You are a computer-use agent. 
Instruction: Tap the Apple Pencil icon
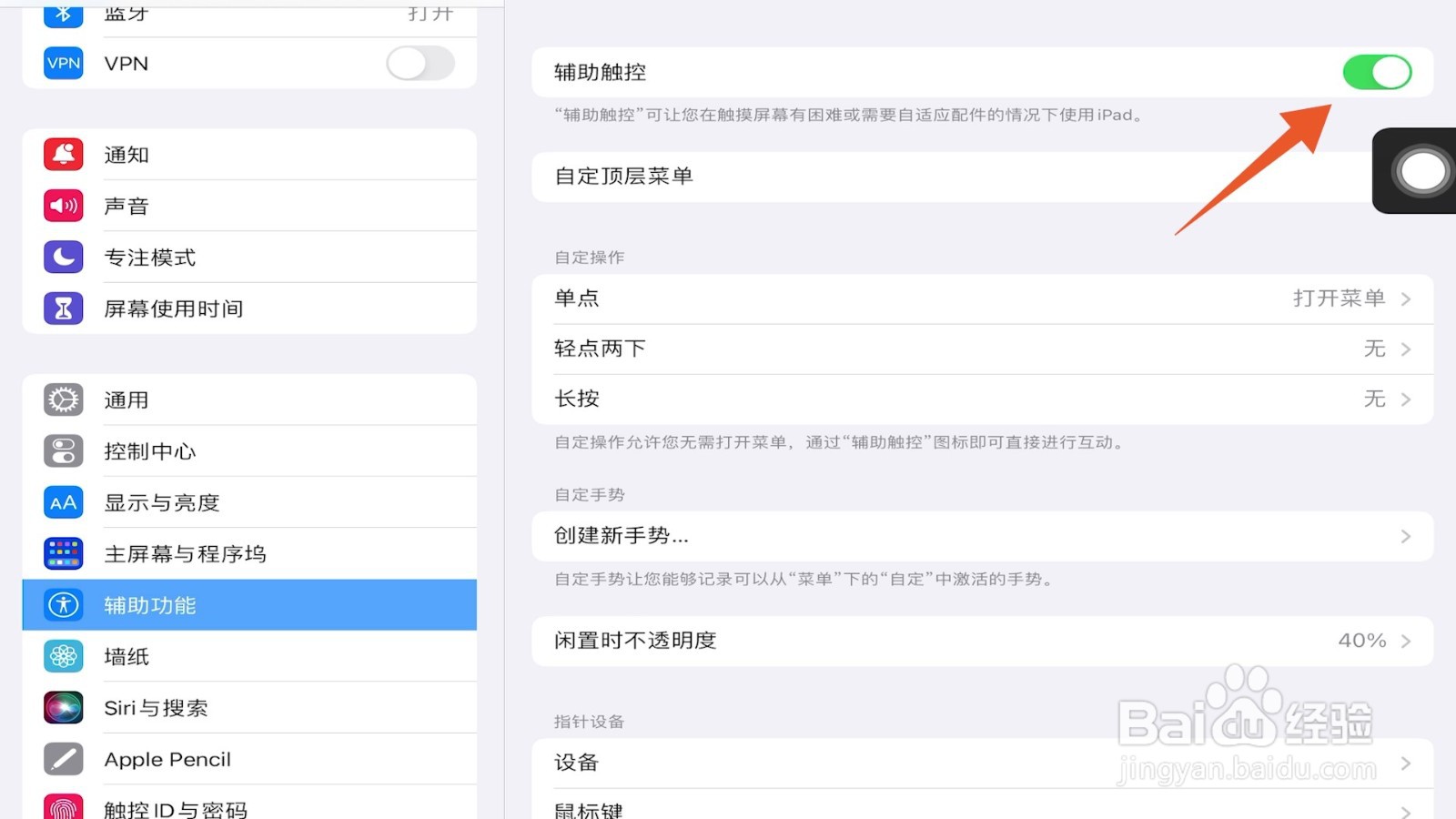[x=64, y=759]
